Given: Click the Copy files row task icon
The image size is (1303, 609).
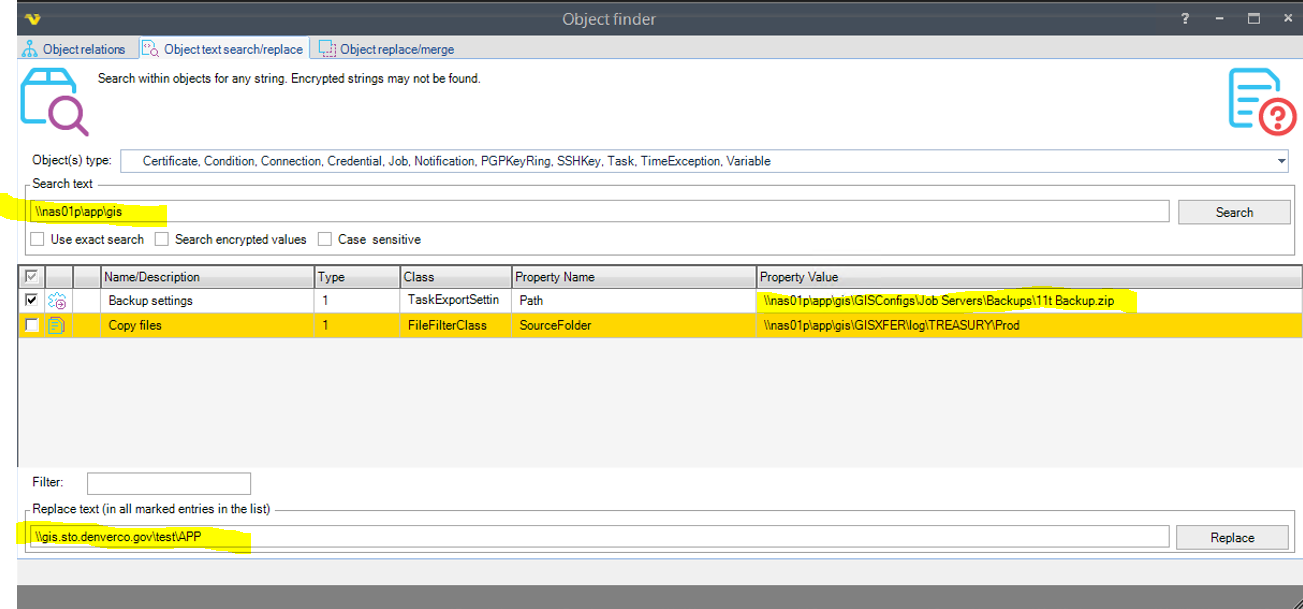Looking at the screenshot, I should pyautogui.click(x=58, y=325).
